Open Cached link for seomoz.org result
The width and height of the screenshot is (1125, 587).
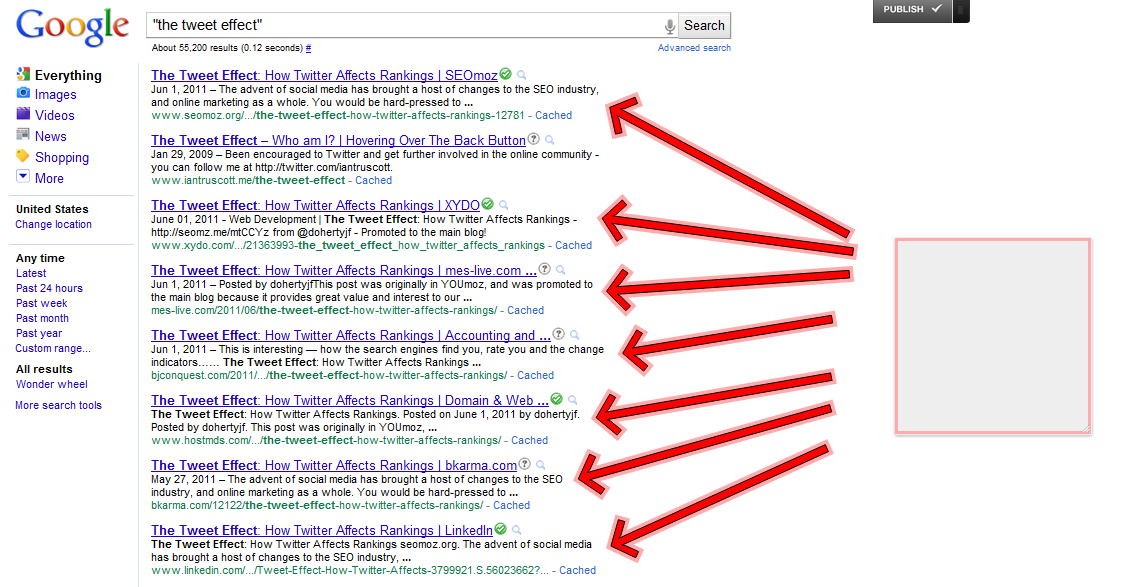tap(553, 116)
